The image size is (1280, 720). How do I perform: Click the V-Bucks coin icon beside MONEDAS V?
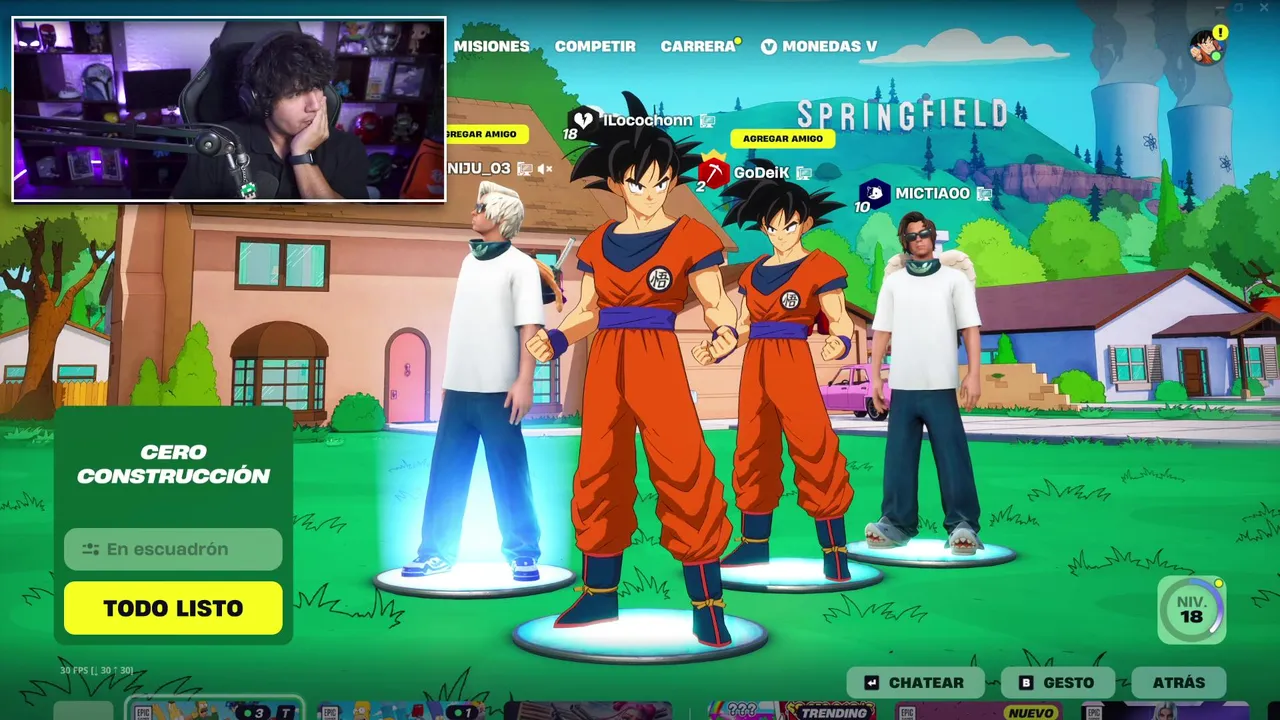click(x=768, y=46)
